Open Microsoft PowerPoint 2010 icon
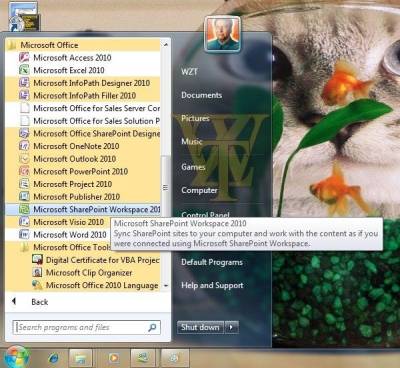The image size is (400, 368). (24, 172)
